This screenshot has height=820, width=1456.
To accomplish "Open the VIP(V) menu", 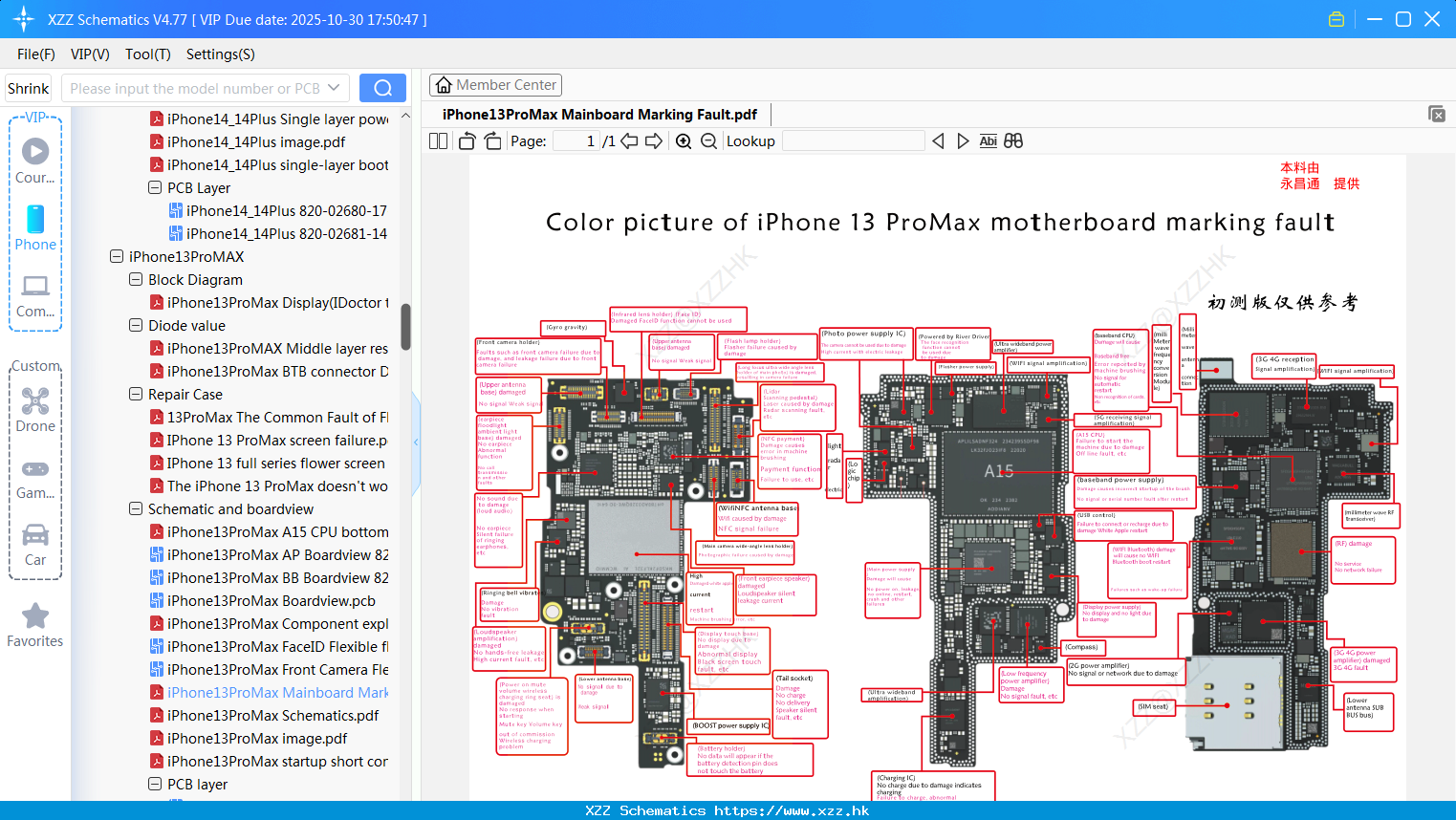I will (90, 54).
